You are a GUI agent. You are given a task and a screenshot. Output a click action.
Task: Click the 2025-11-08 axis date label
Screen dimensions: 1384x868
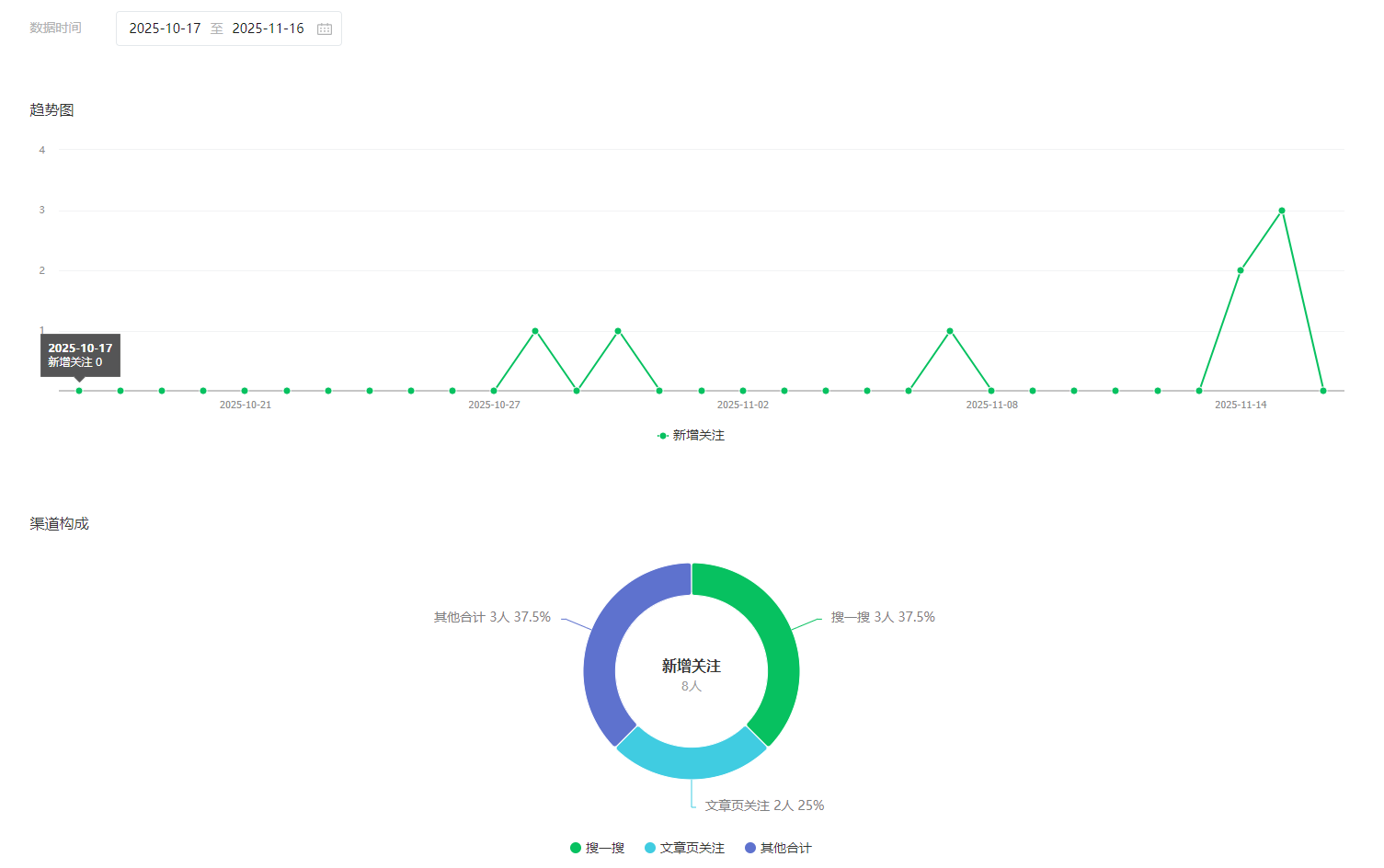pyautogui.click(x=991, y=405)
